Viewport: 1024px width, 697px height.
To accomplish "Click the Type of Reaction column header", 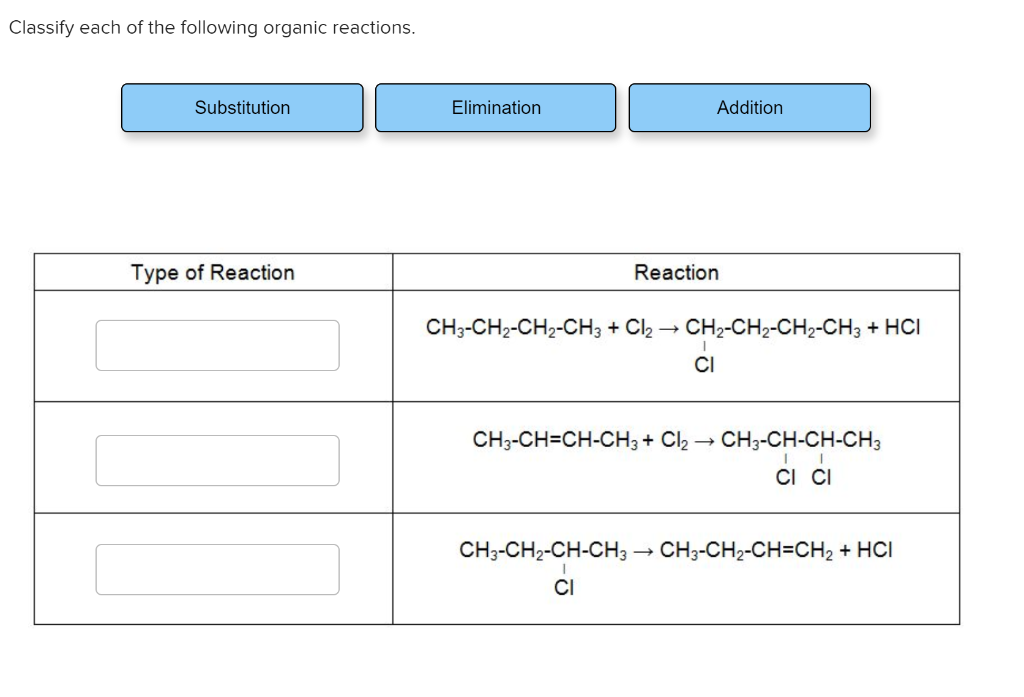I will coord(212,272).
